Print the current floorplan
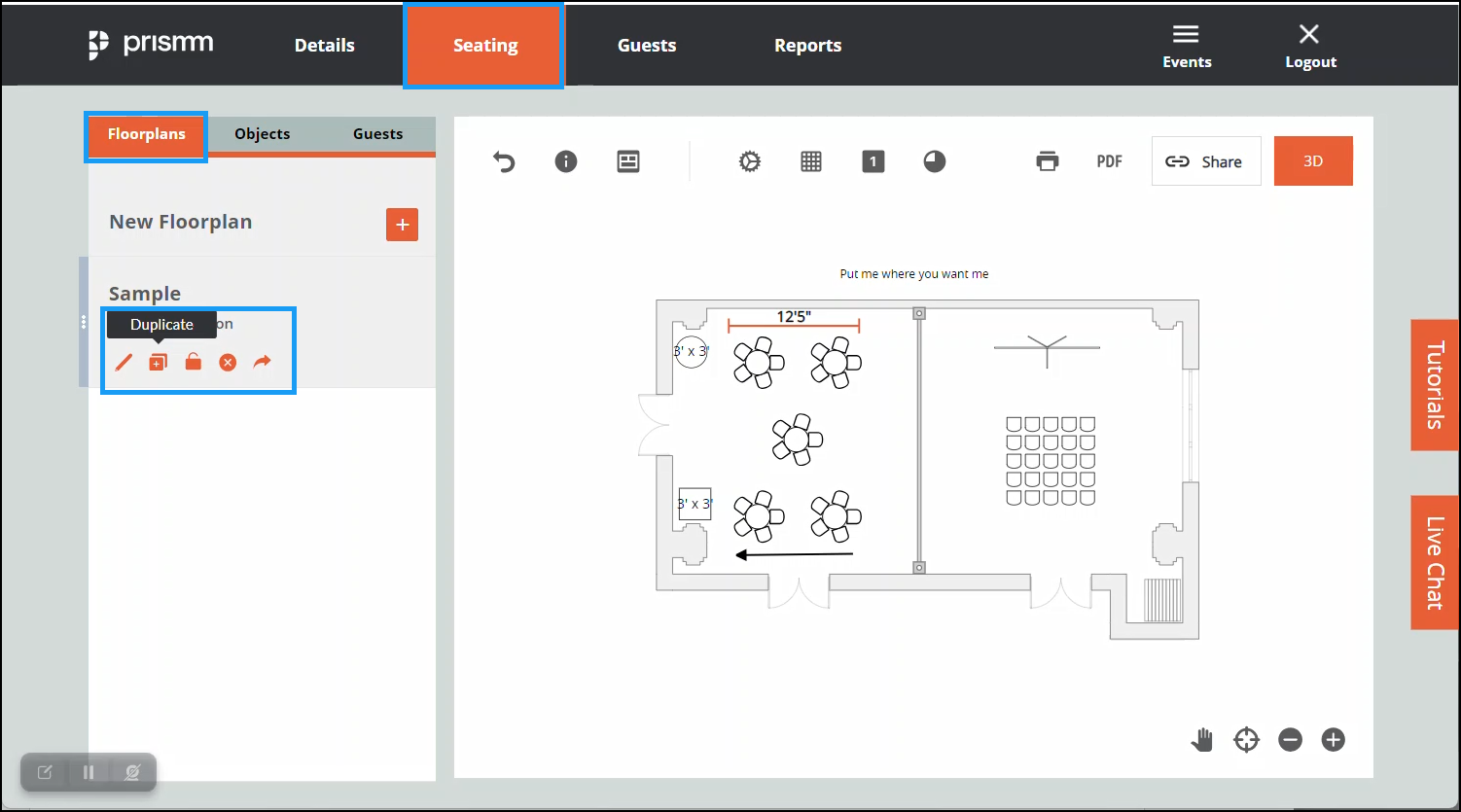The image size is (1461, 812). point(1048,161)
